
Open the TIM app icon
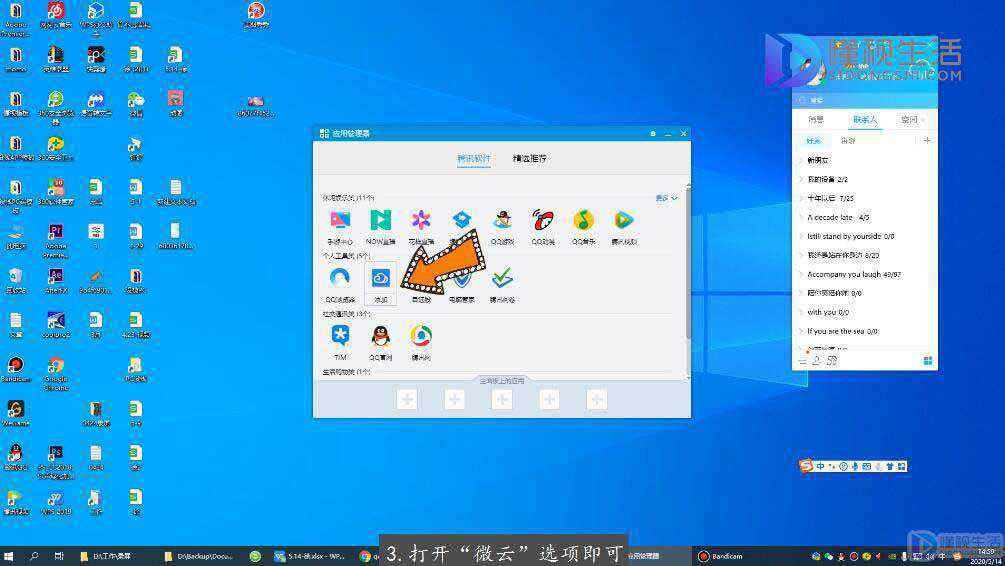340,336
